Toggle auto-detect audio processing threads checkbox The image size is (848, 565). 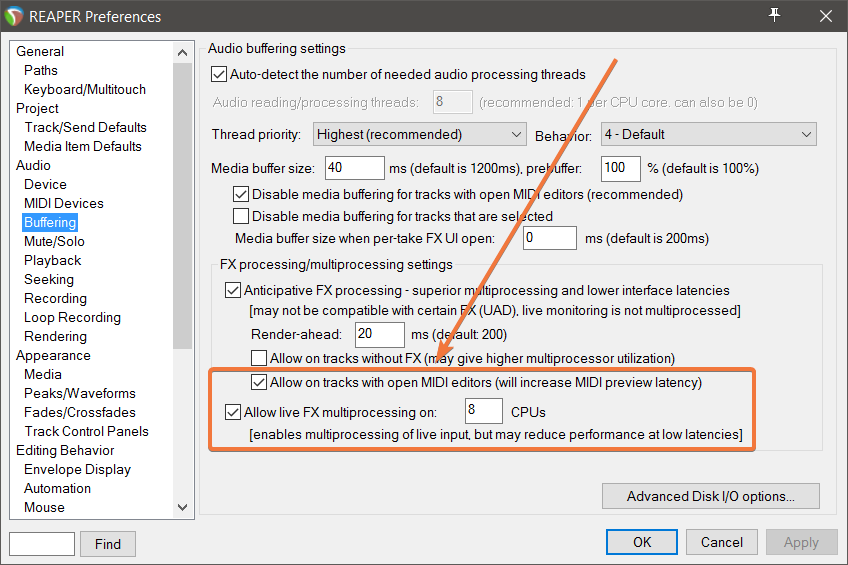[x=218, y=74]
